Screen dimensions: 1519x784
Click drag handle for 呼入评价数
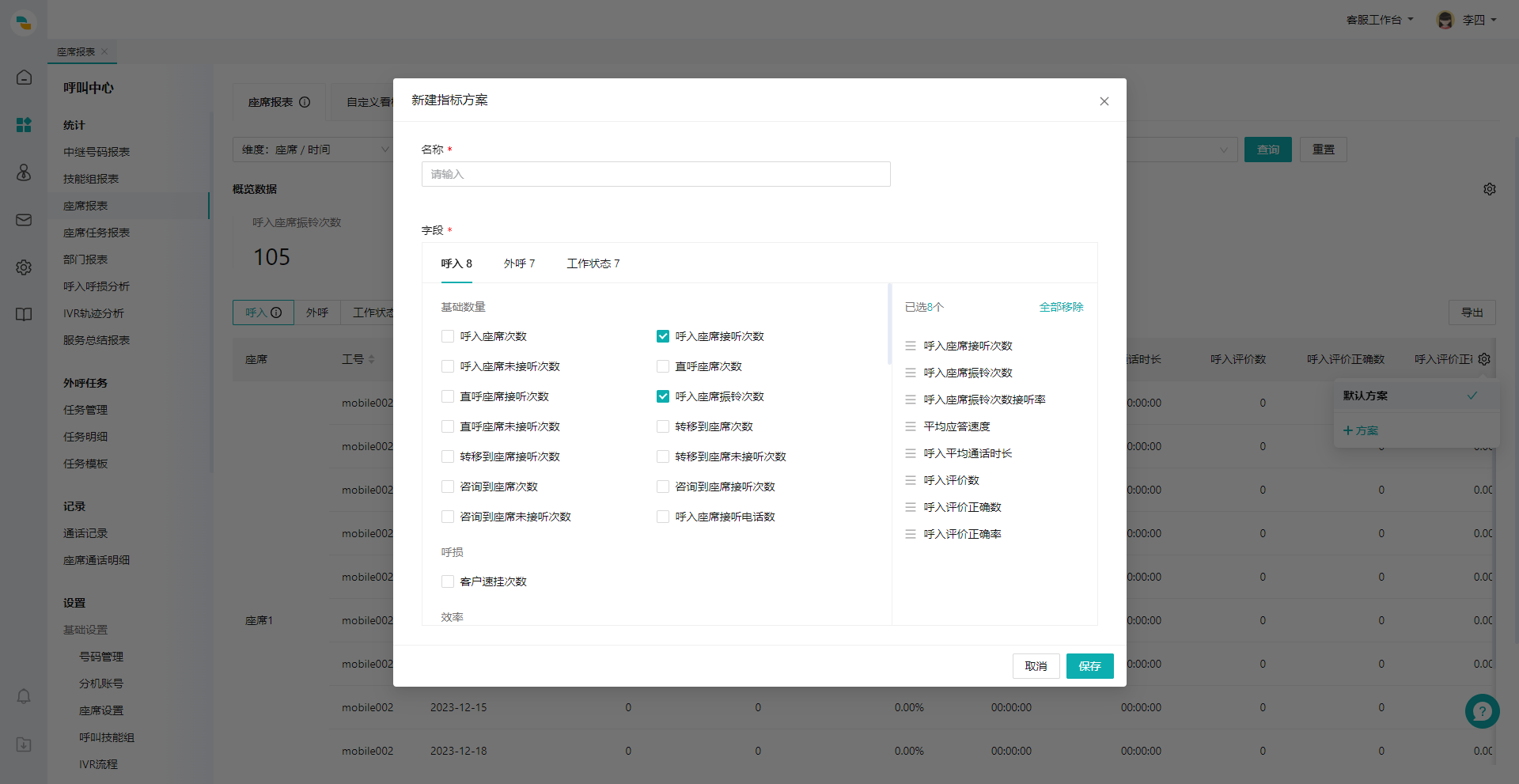point(911,480)
